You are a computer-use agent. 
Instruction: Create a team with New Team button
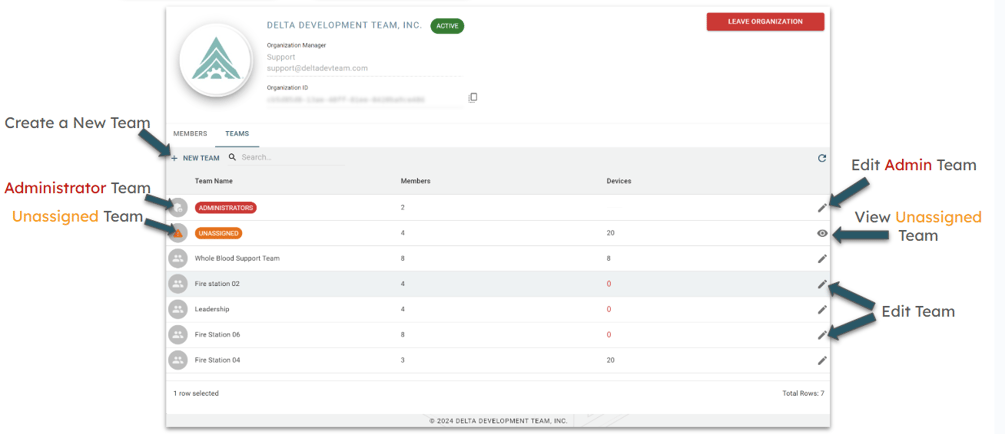click(195, 158)
